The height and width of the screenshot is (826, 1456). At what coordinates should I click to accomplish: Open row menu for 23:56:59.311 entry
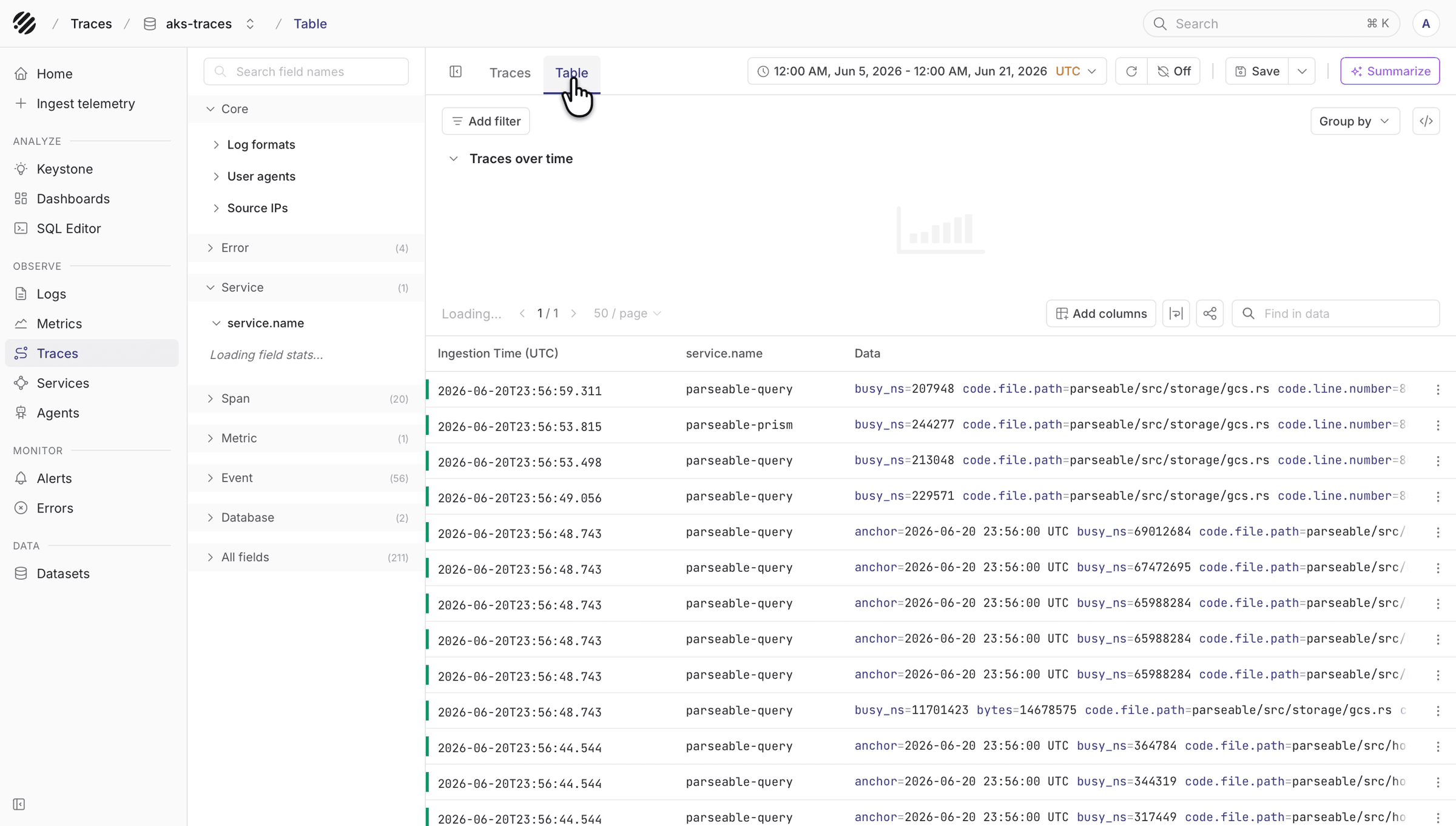(x=1438, y=390)
